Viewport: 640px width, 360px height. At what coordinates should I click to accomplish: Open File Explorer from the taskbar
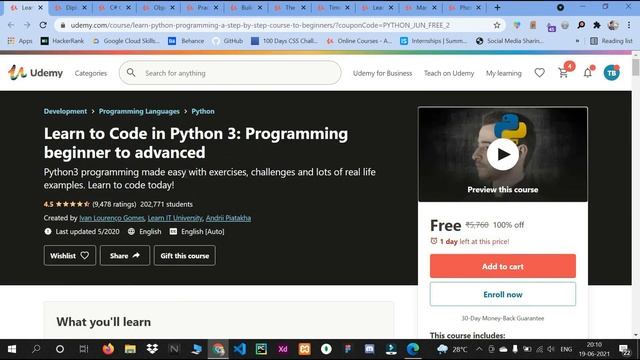tap(130, 349)
